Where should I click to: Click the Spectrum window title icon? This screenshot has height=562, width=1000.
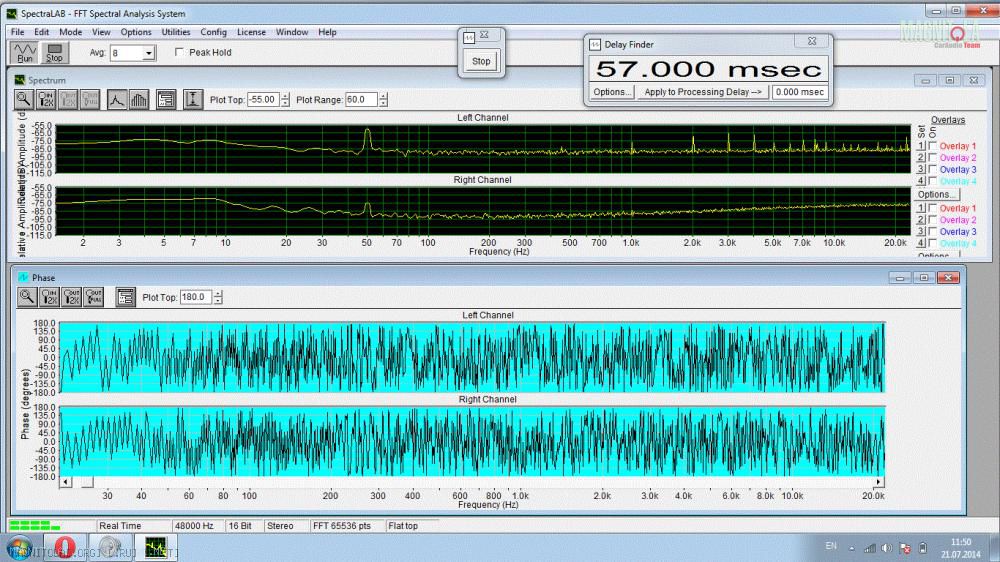click(x=20, y=80)
